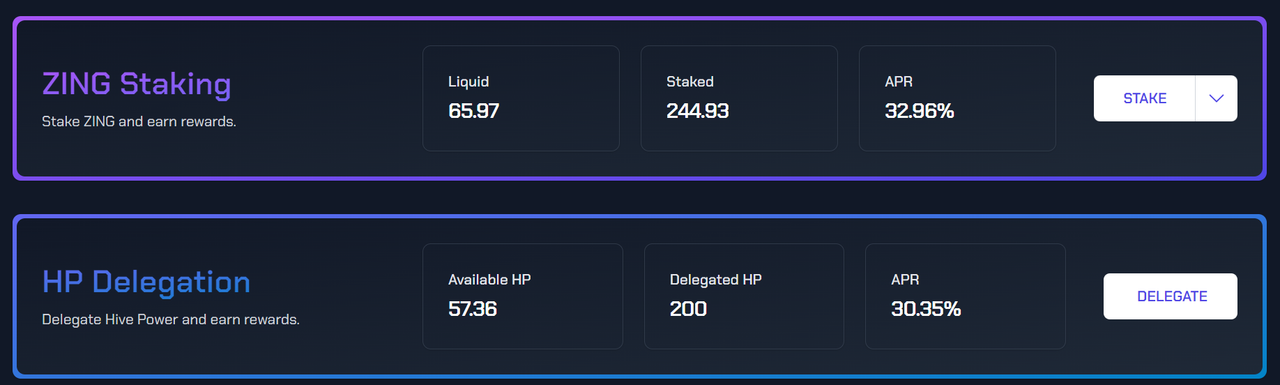Click the 200 delegated HP value
This screenshot has width=1280, height=385.
click(x=688, y=308)
